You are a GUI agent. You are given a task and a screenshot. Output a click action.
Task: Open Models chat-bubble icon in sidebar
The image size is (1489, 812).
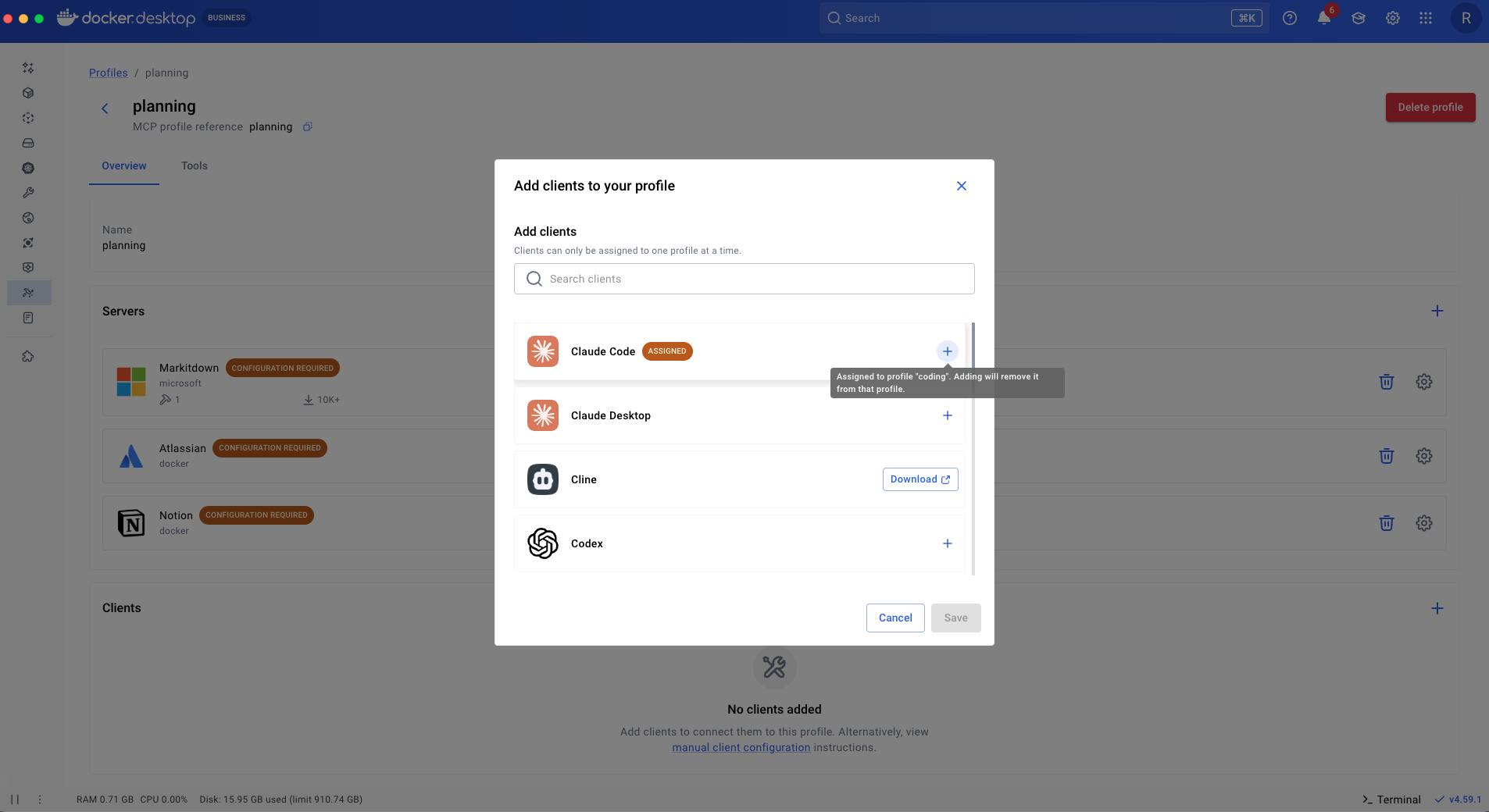(28, 268)
